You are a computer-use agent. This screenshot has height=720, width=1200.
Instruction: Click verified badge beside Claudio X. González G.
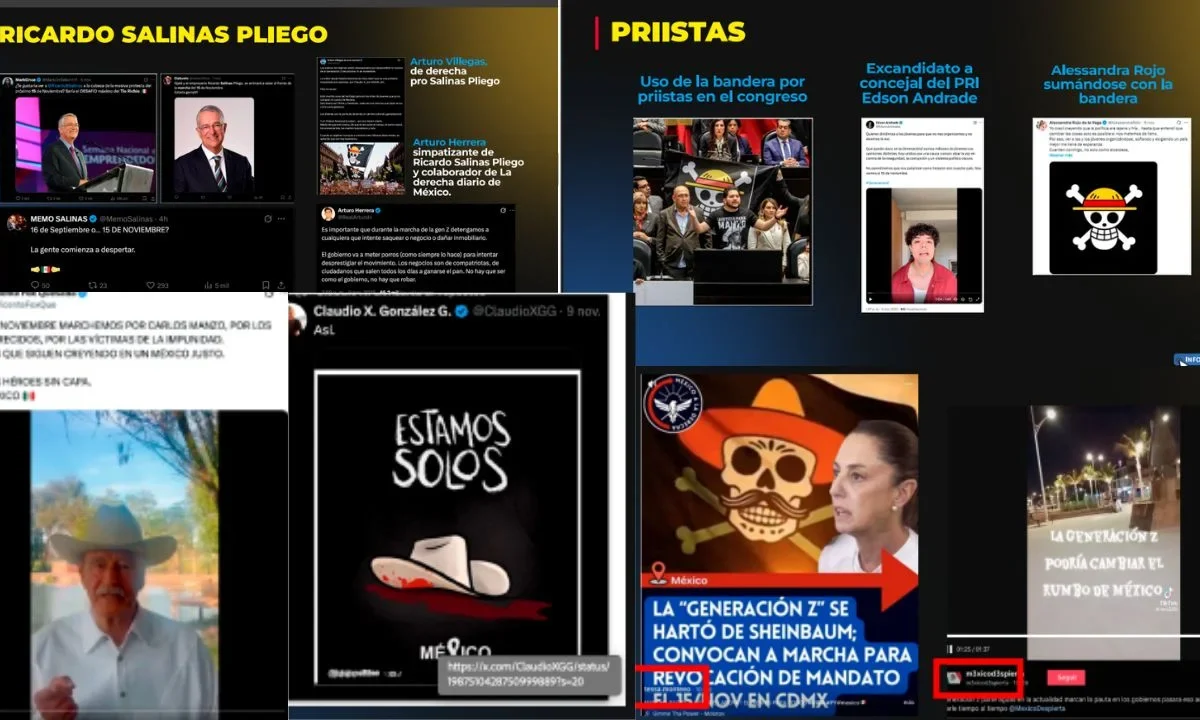pos(462,311)
